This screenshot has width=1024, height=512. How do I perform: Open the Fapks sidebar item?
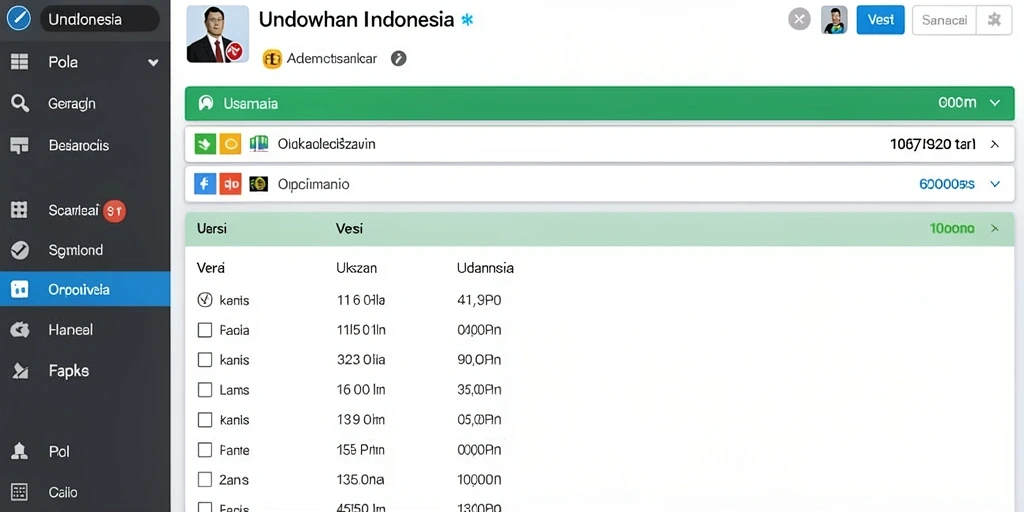(x=85, y=371)
